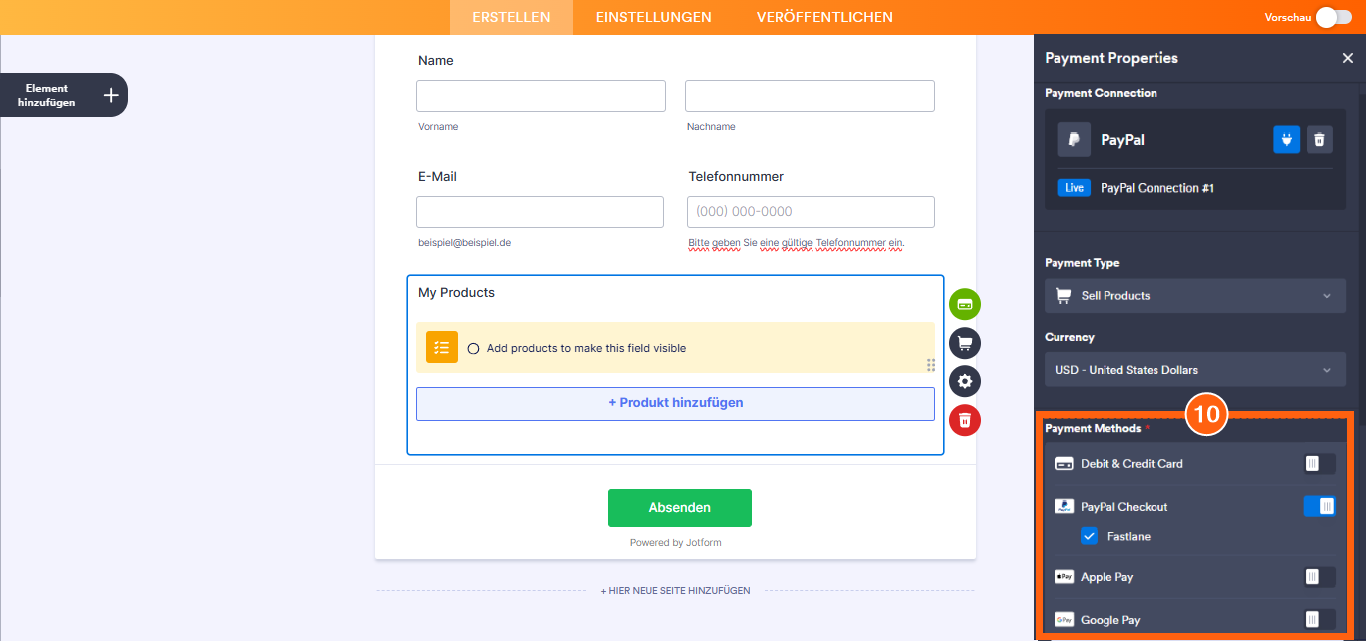This screenshot has height=641, width=1366.
Task: Click the green Absenden button
Action: coord(679,507)
